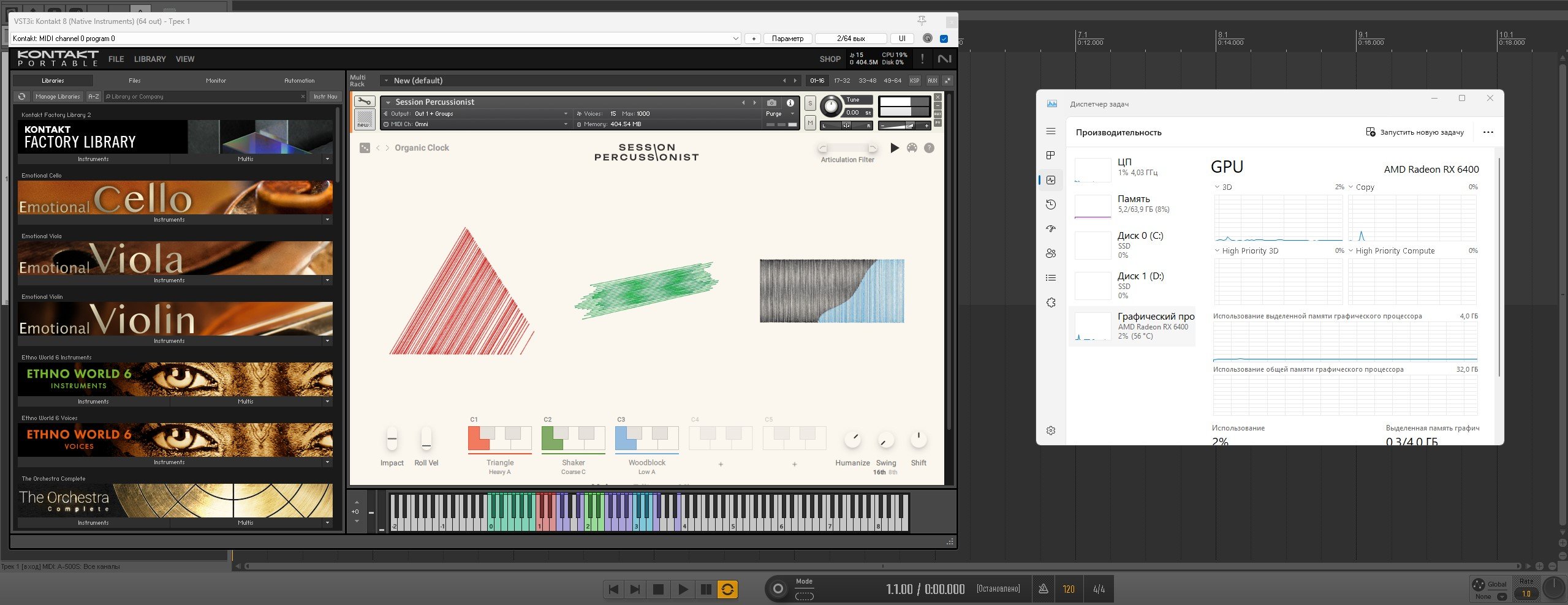Open Task Manager Performance sidebar icon
Viewport: 1568px width, 605px height.
[x=1051, y=180]
